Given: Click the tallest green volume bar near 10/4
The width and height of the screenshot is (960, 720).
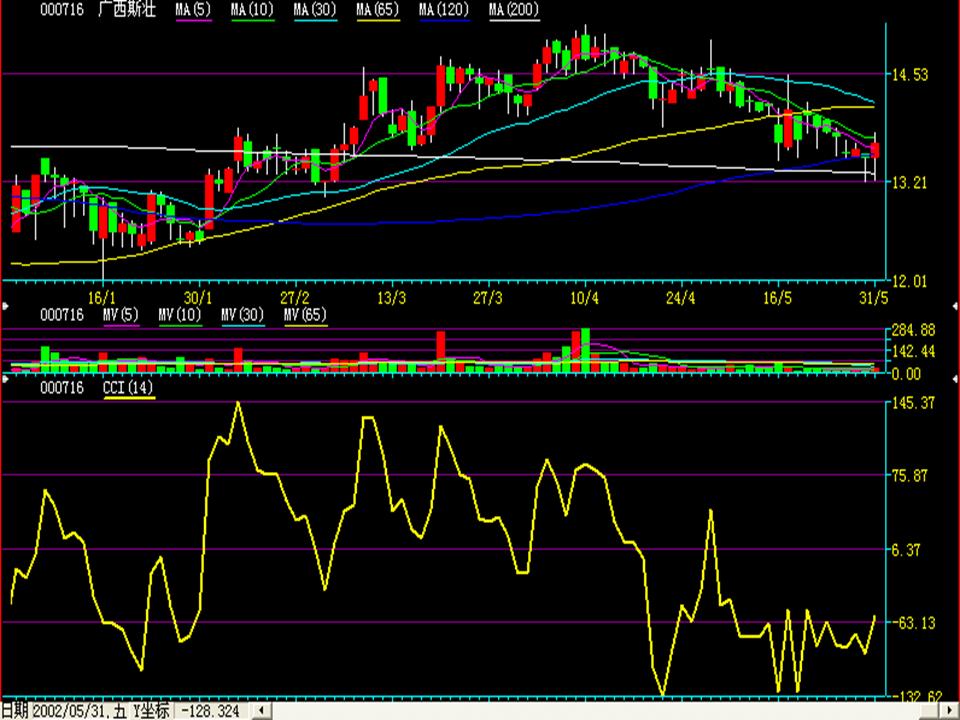Looking at the screenshot, I should coord(585,350).
